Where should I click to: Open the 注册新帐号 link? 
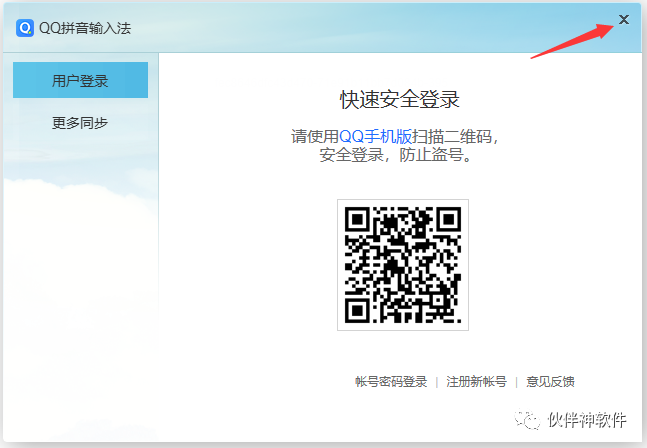tap(476, 382)
